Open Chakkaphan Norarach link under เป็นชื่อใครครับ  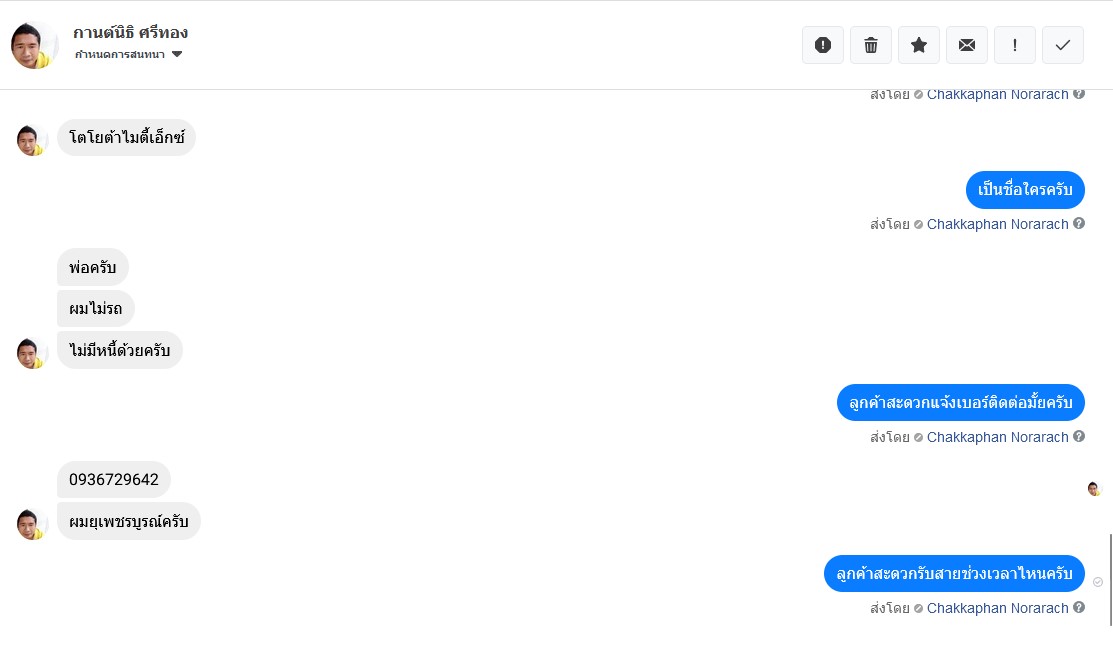[997, 224]
